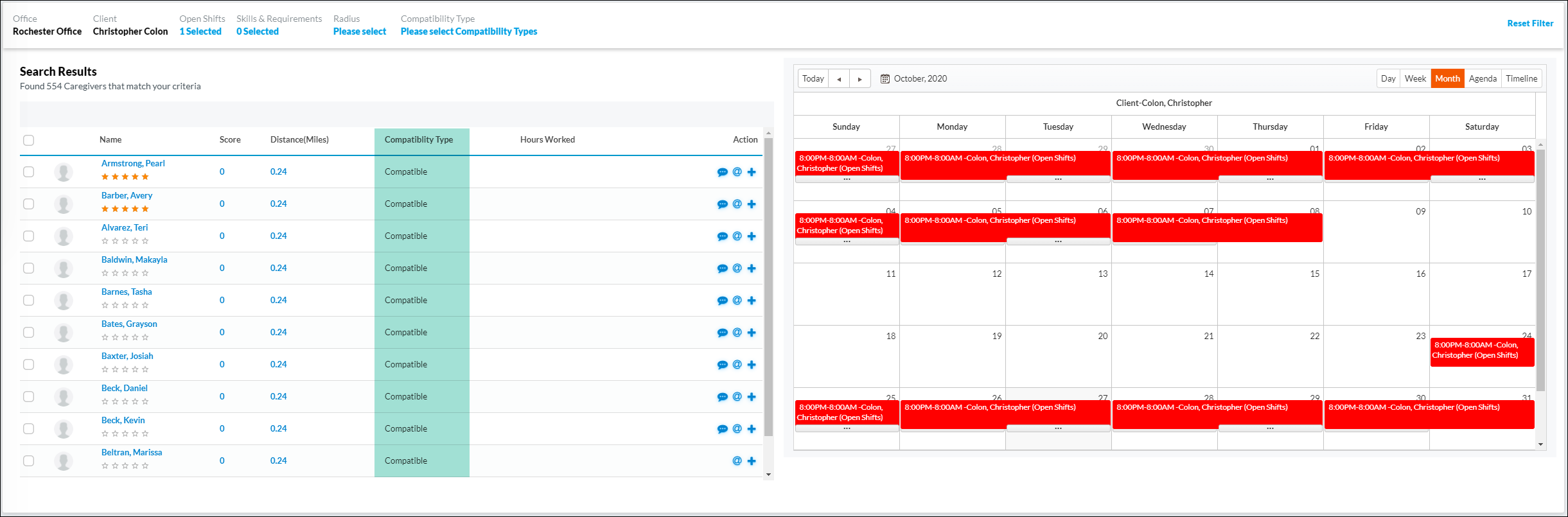Advance calendar with next arrow button

pos(859,79)
